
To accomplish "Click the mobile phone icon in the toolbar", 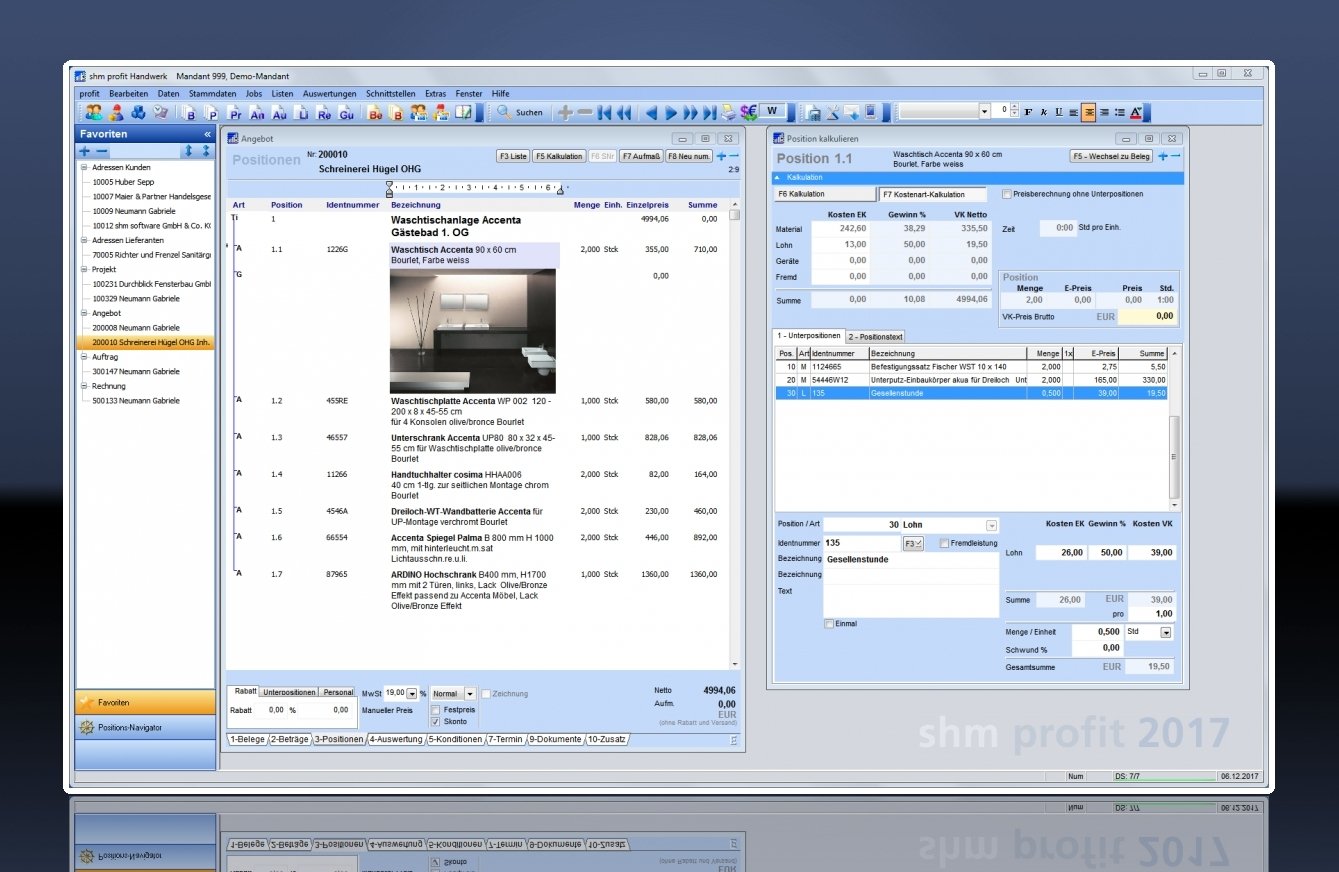I will tap(871, 113).
